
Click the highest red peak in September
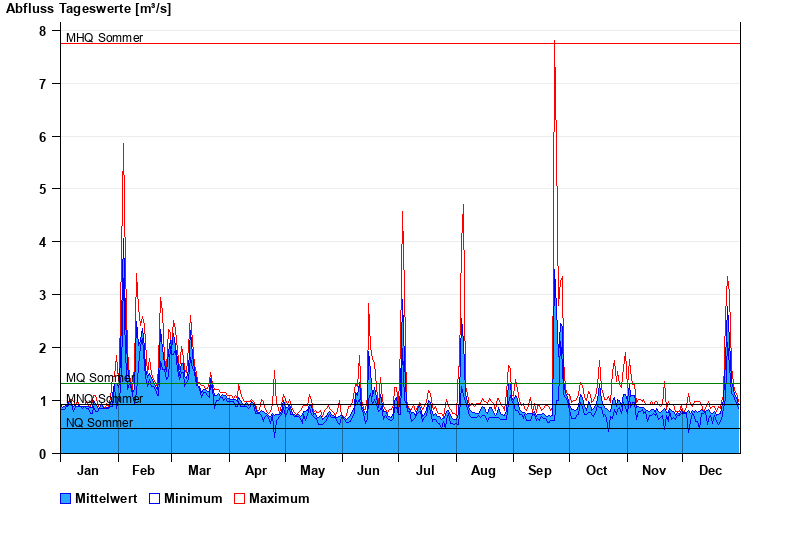pos(554,42)
